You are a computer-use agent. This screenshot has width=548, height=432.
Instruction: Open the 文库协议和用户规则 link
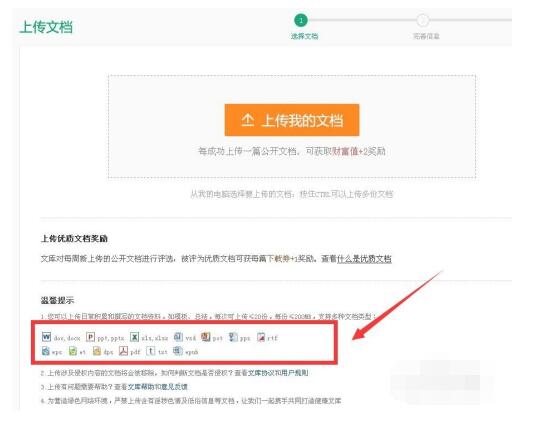(278, 373)
